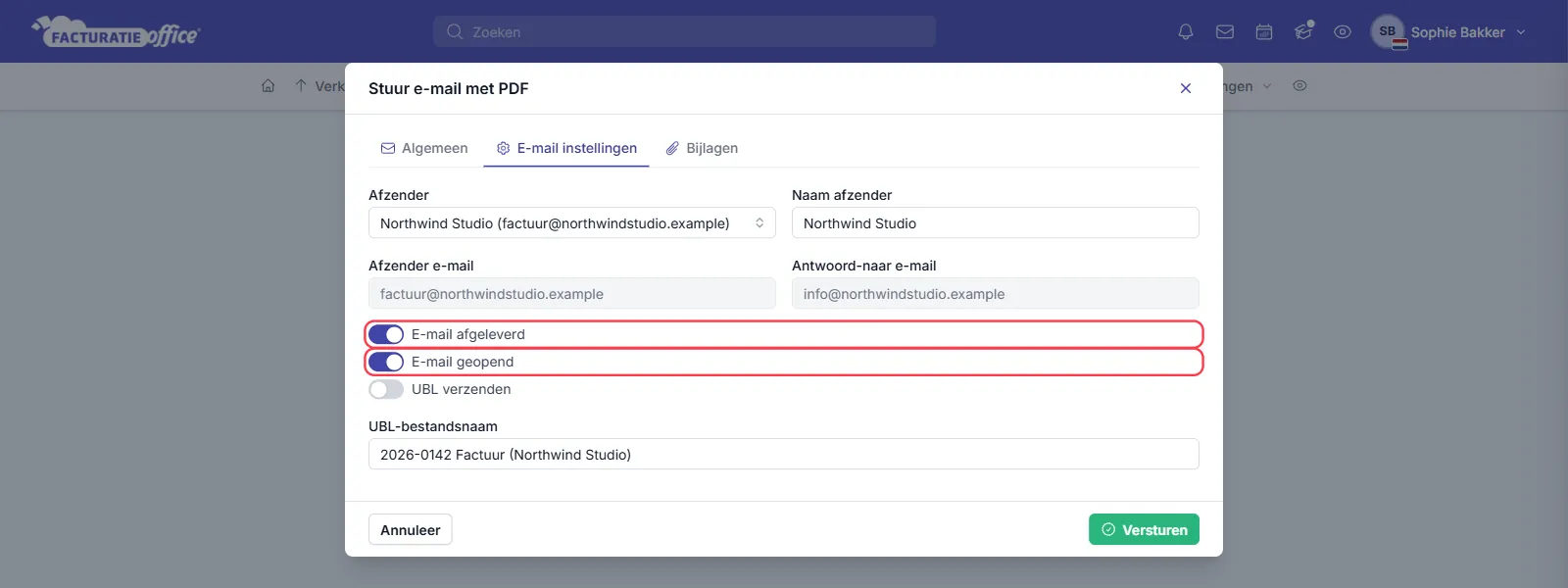The height and width of the screenshot is (588, 1568).
Task: Click the Afzender e-mail field
Action: (x=572, y=293)
